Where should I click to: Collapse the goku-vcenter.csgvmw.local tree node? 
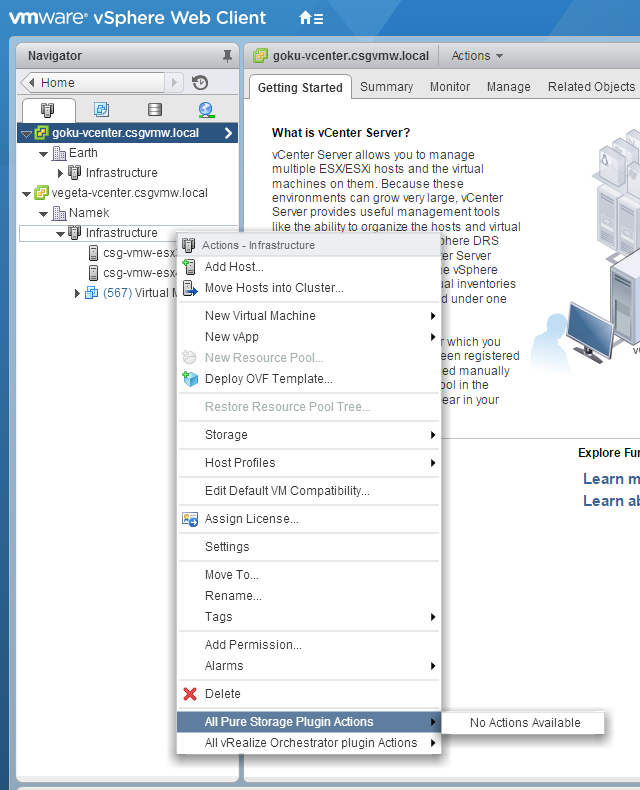26,134
